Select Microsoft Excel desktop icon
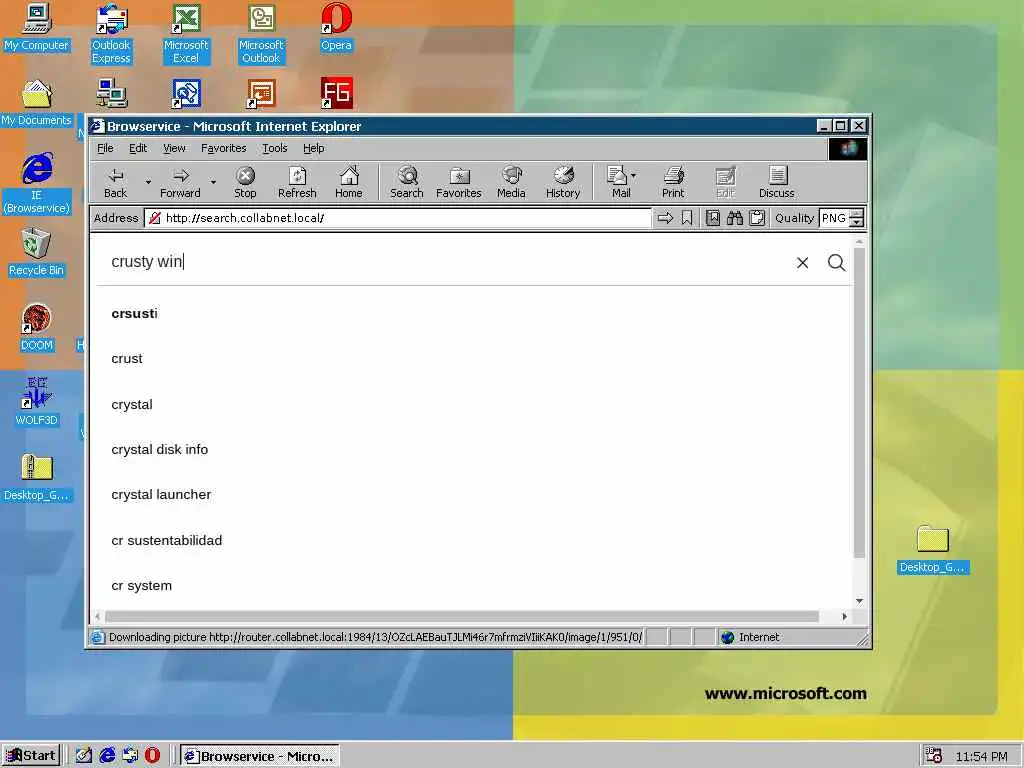This screenshot has width=1024, height=768. [x=186, y=34]
